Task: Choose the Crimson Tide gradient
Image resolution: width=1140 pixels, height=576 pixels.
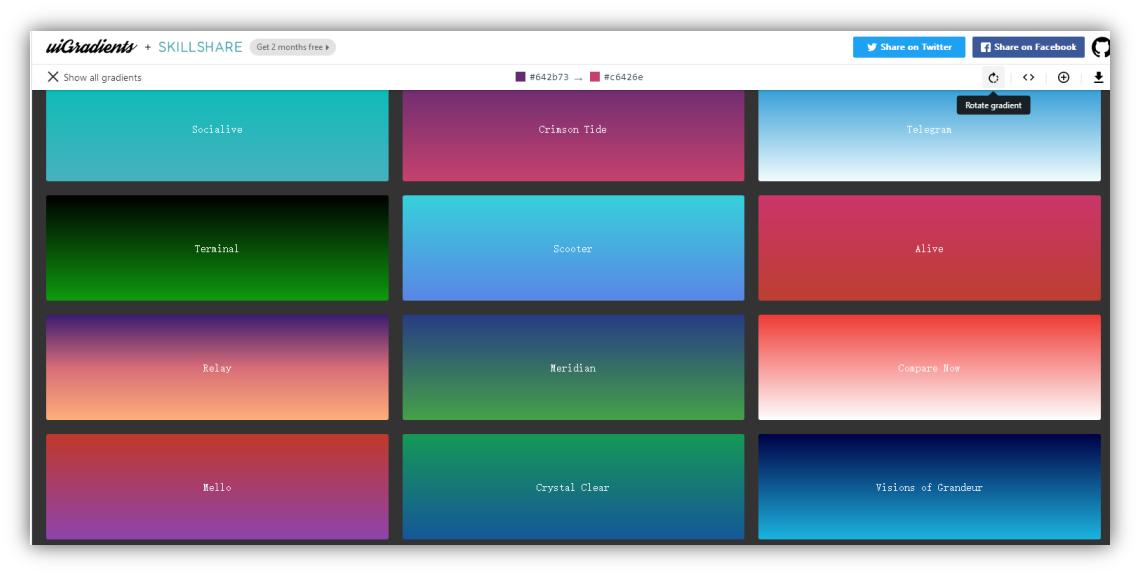Action: click(x=573, y=135)
